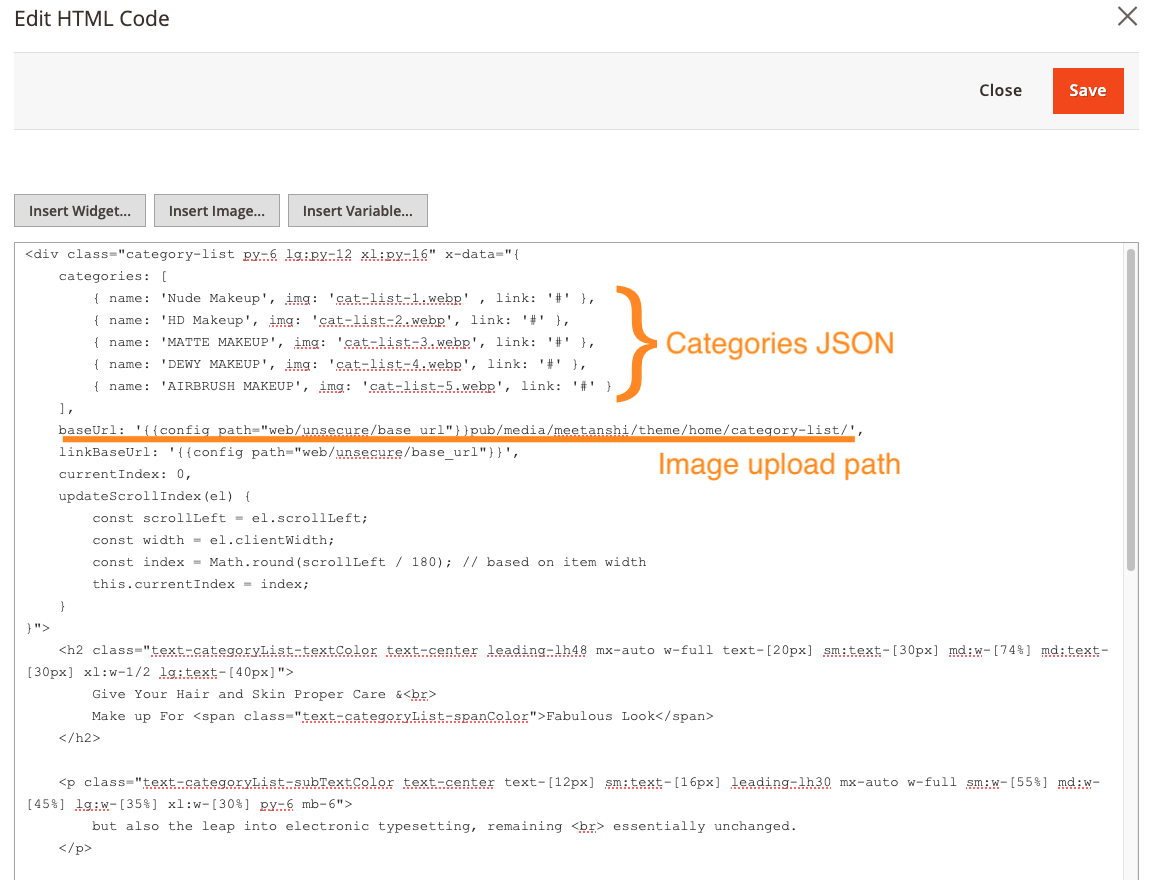1151x880 pixels.
Task: Click 'but also the leap into electronic typesetting' line
Action: point(444,826)
